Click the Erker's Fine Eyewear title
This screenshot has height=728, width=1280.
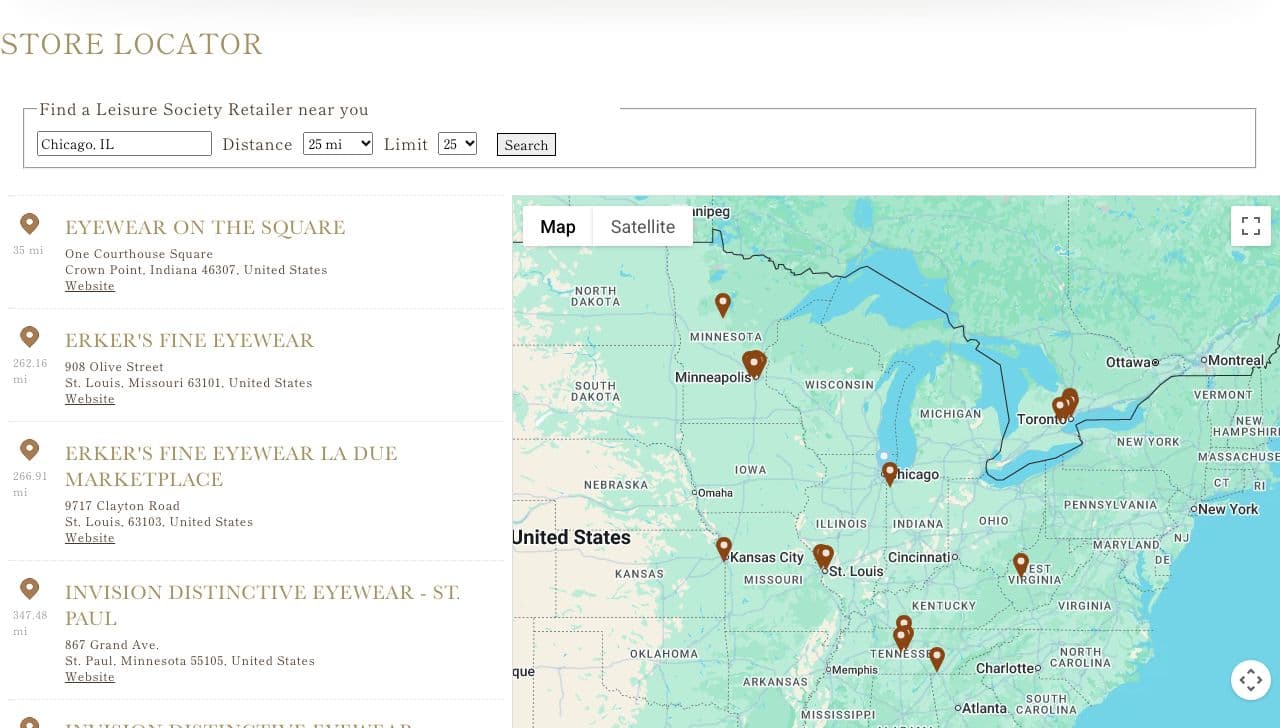coord(190,341)
